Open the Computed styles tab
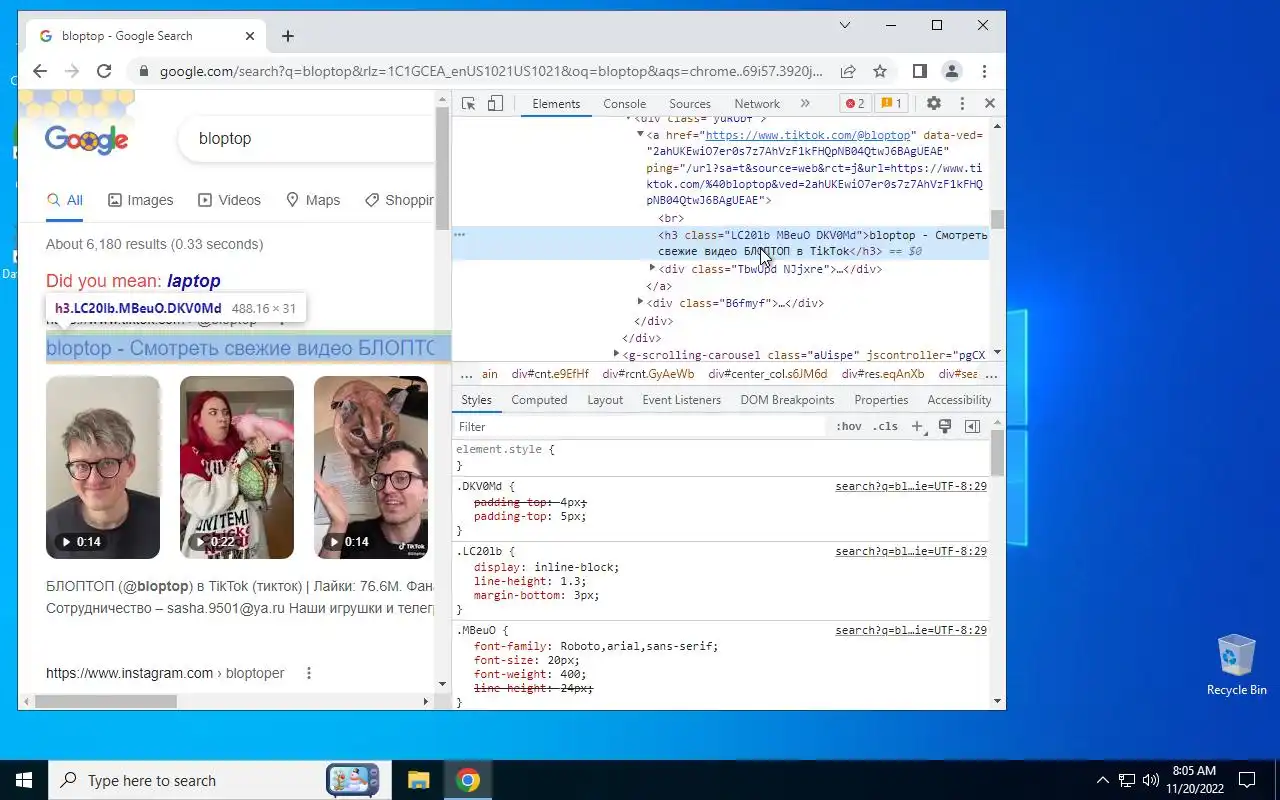1280x800 pixels. [x=539, y=400]
